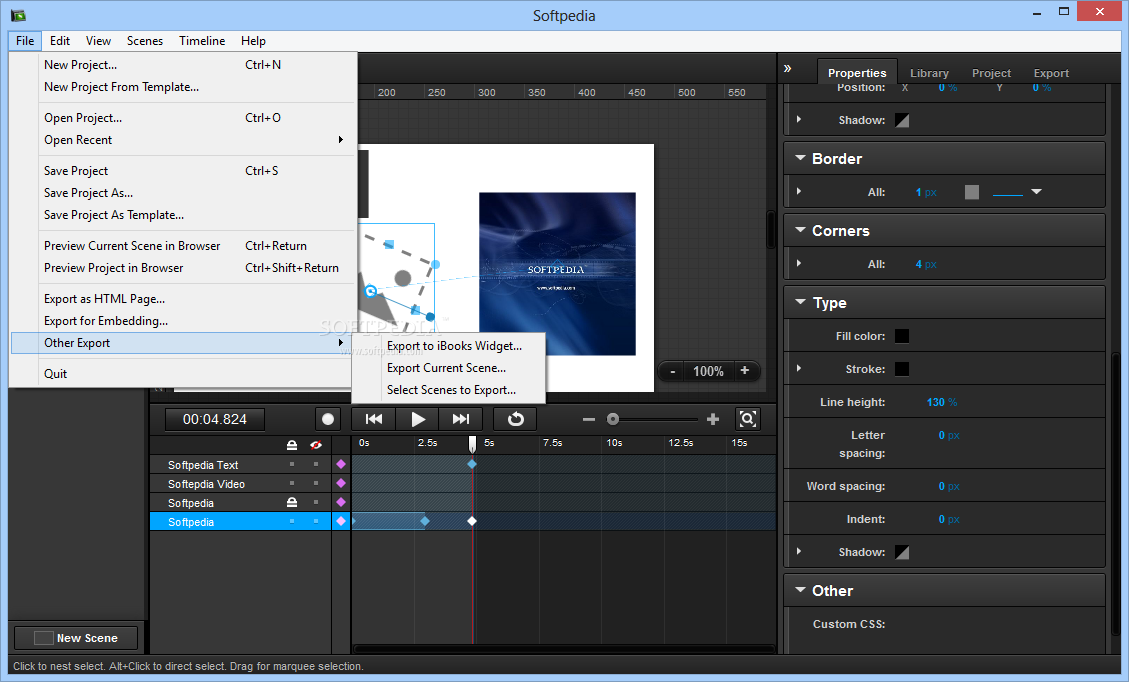Select the blue keyframe near 2.5s on highlighted track
This screenshot has width=1129, height=682.
click(425, 521)
